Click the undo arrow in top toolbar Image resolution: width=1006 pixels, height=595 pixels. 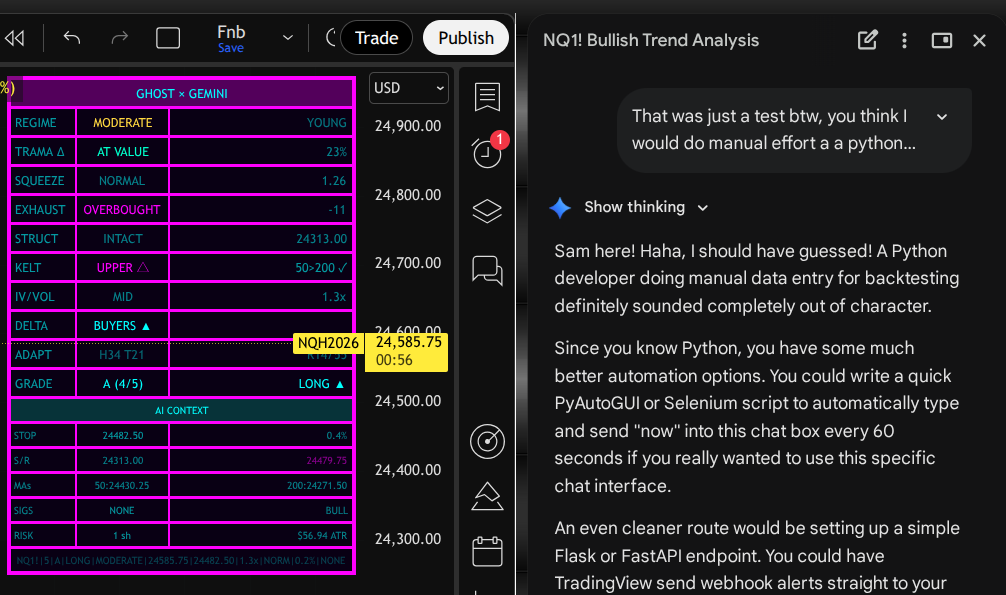point(72,38)
